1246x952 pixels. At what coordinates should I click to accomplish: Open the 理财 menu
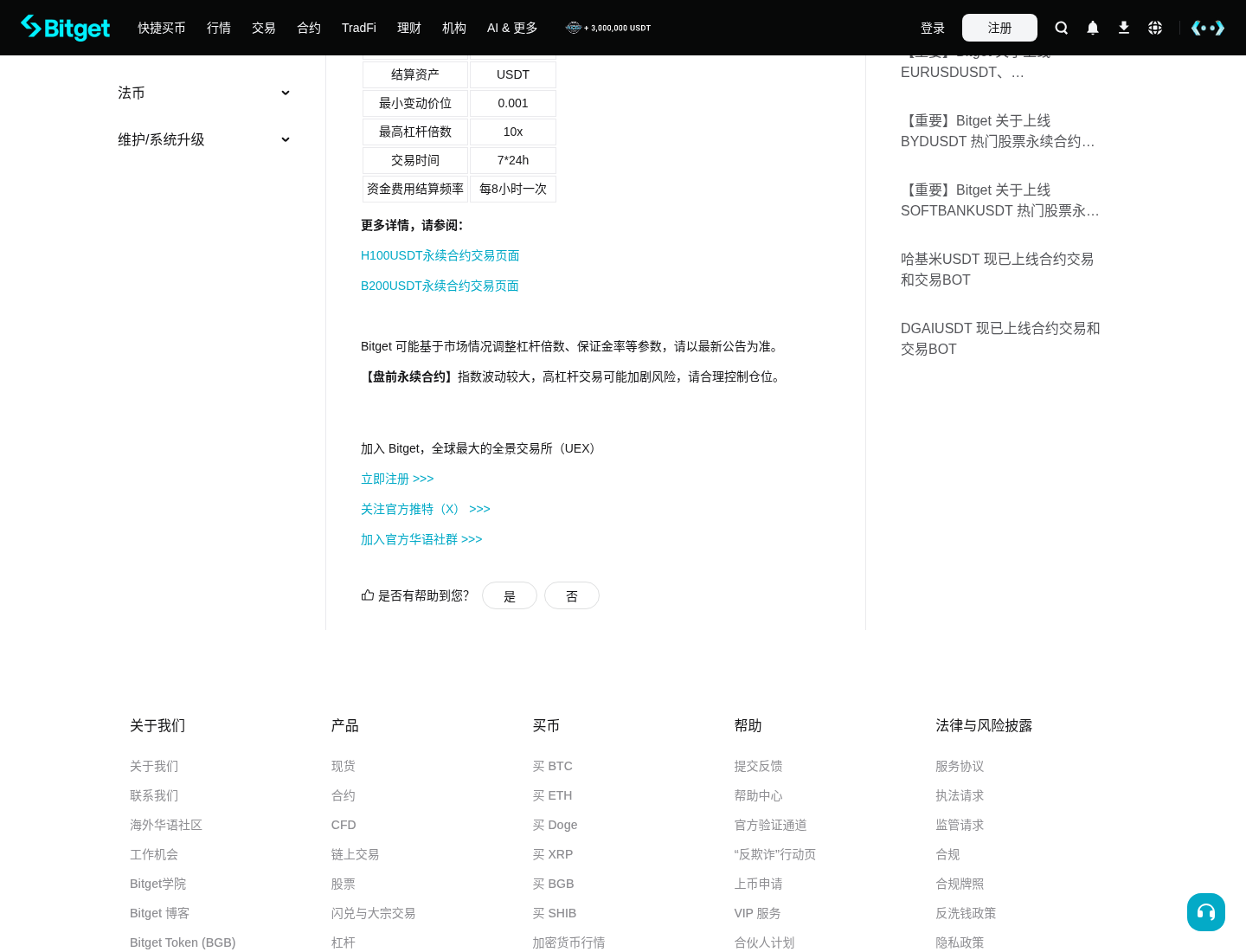pos(409,28)
